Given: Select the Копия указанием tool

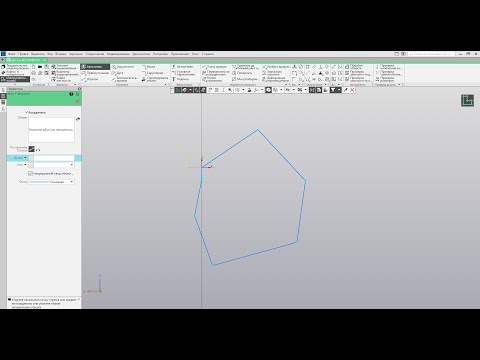Looking at the screenshot, I should tap(212, 79).
